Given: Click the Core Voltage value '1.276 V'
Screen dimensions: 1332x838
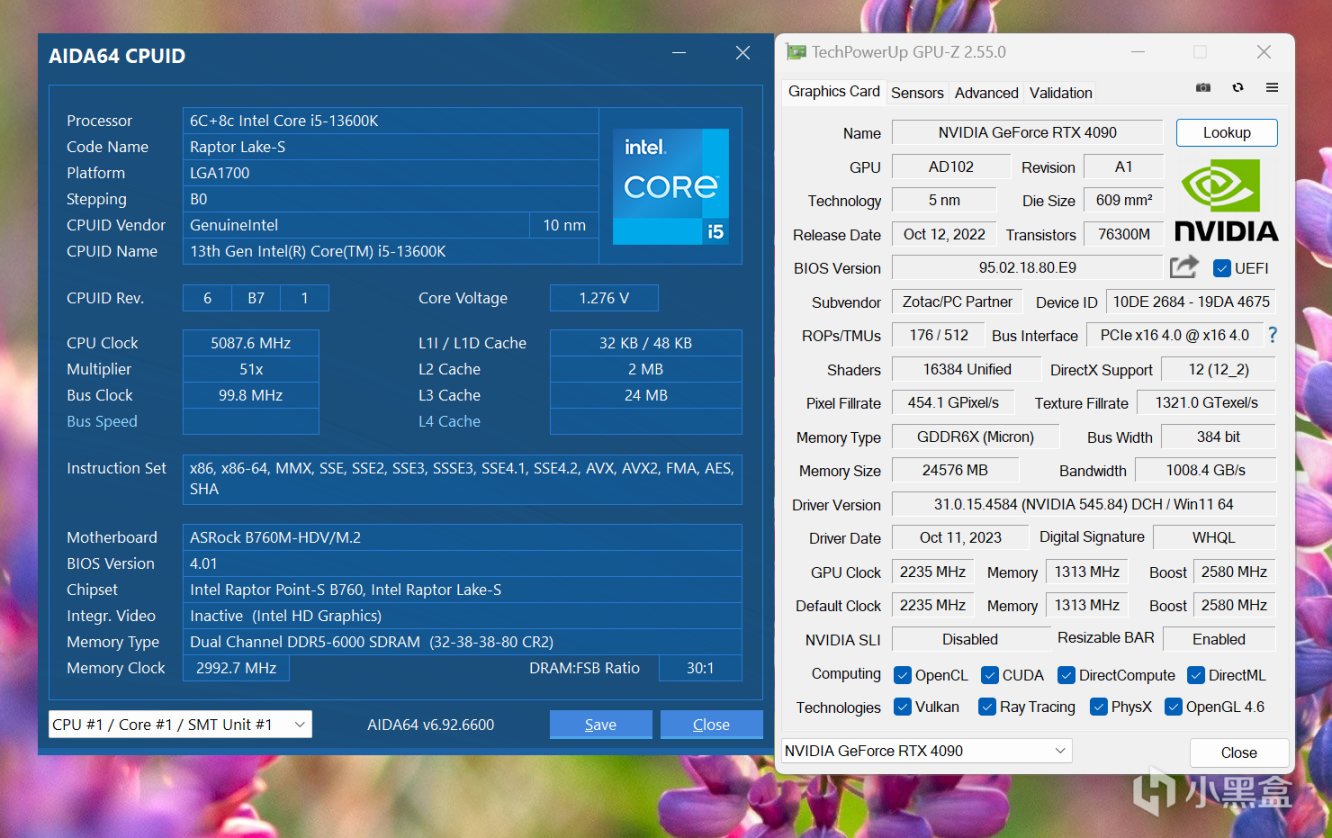Looking at the screenshot, I should (604, 298).
